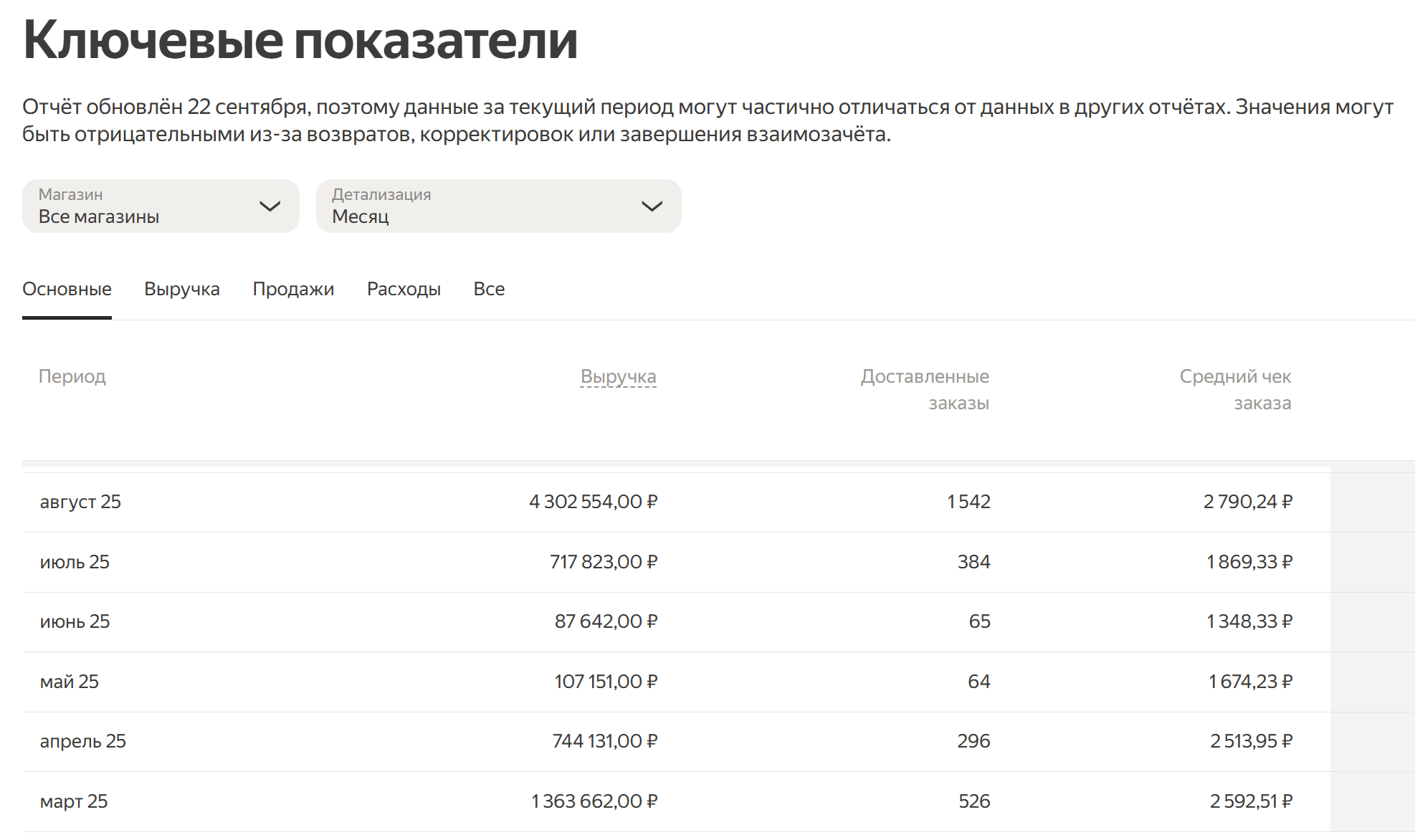This screenshot has height=840, width=1415.
Task: Select the июль 25 row
Action: [x=75, y=562]
